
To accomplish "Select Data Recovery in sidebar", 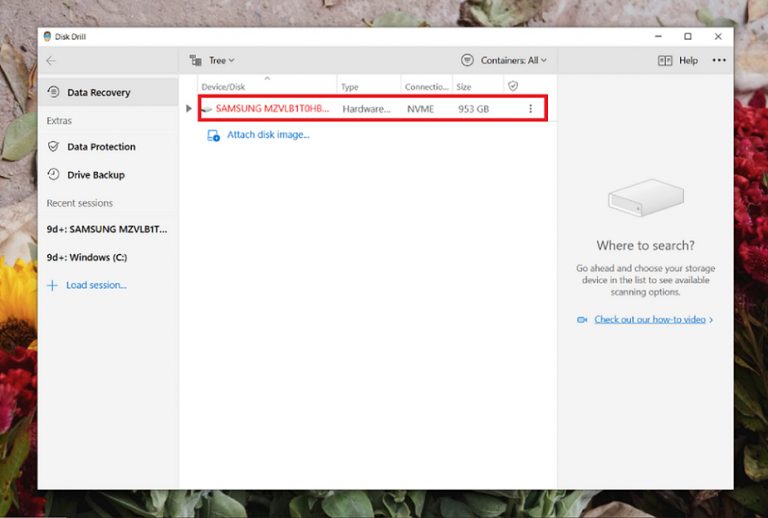I will 98,93.
